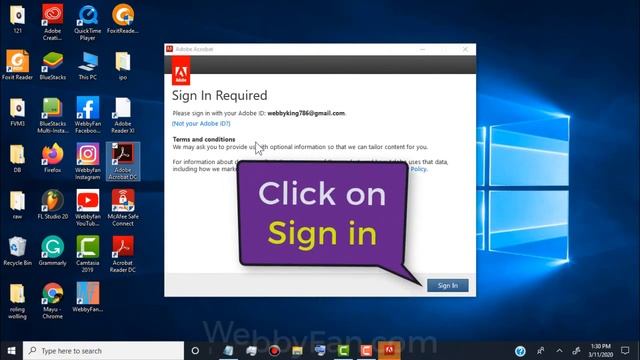
Task: Open the roling wolling folder
Action: (17, 301)
